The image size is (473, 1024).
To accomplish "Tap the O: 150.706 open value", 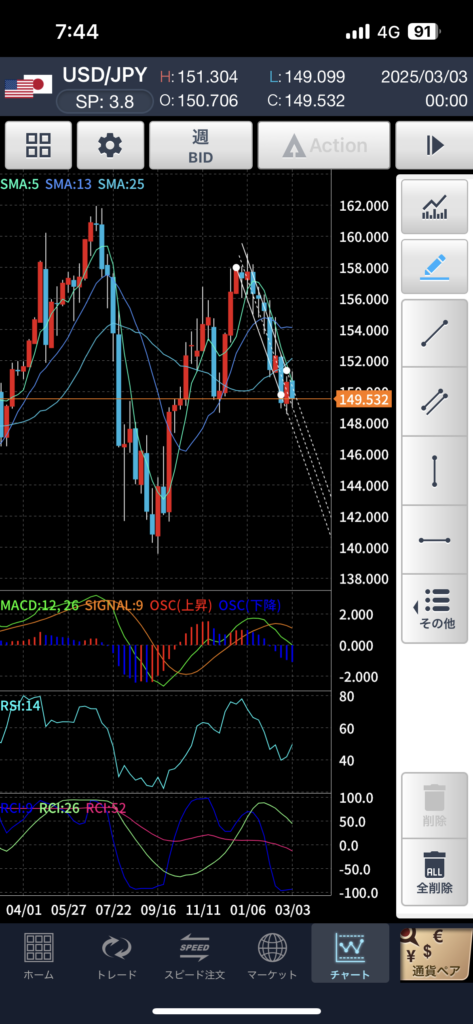I will pyautogui.click(x=199, y=101).
